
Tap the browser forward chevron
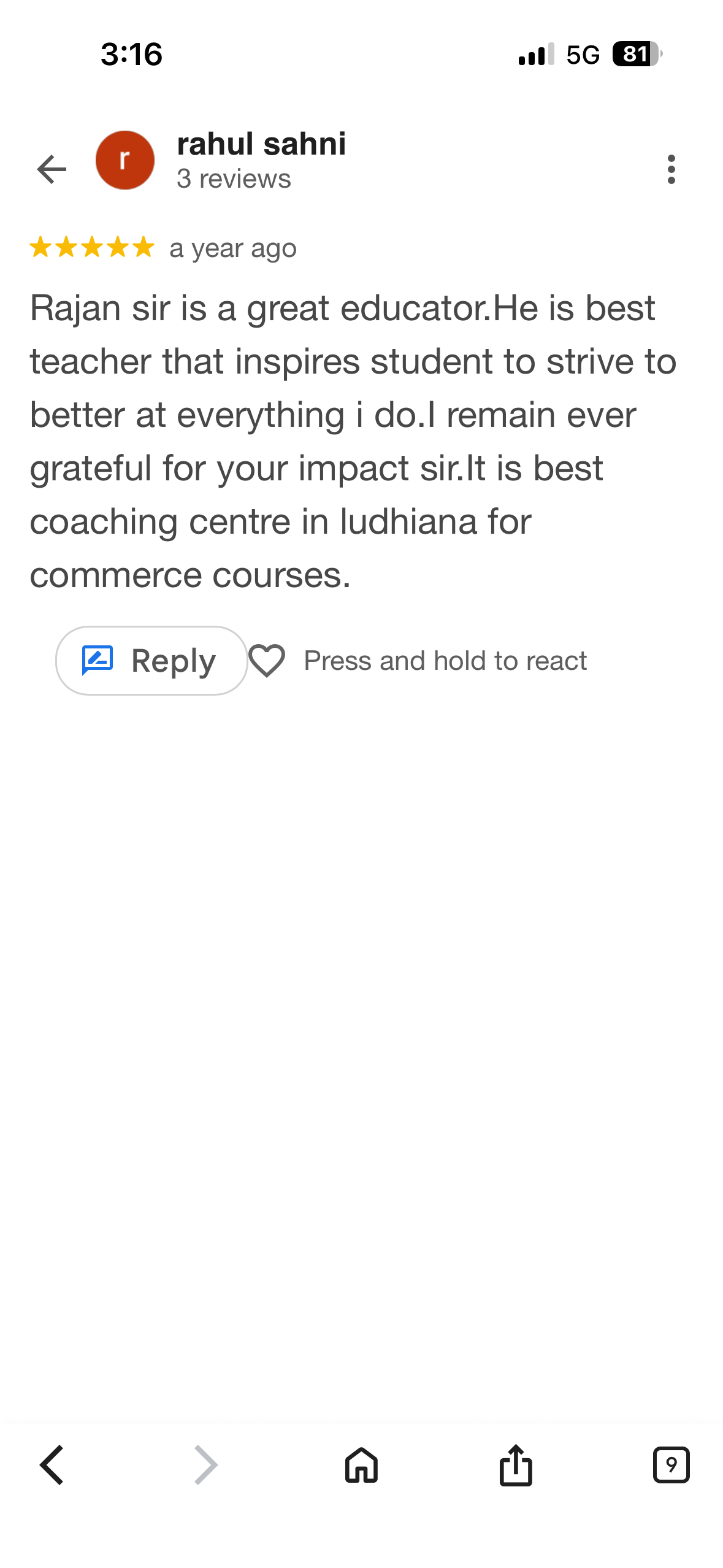pyautogui.click(x=206, y=1465)
